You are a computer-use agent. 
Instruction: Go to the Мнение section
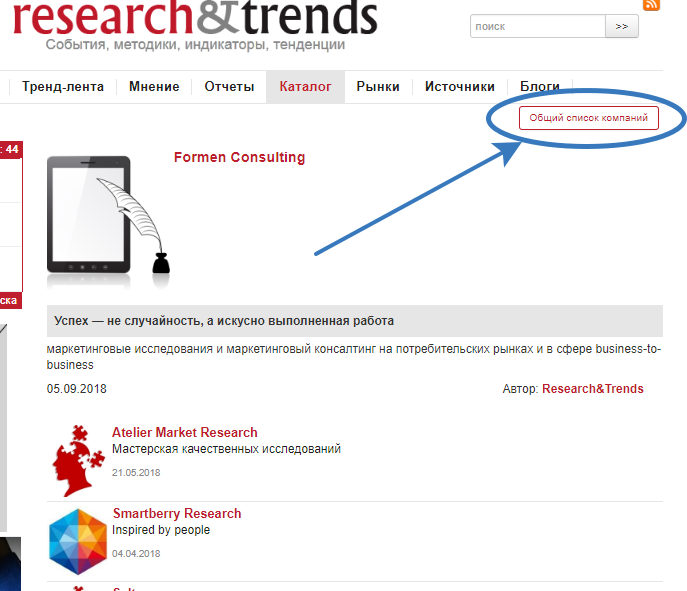coord(154,87)
